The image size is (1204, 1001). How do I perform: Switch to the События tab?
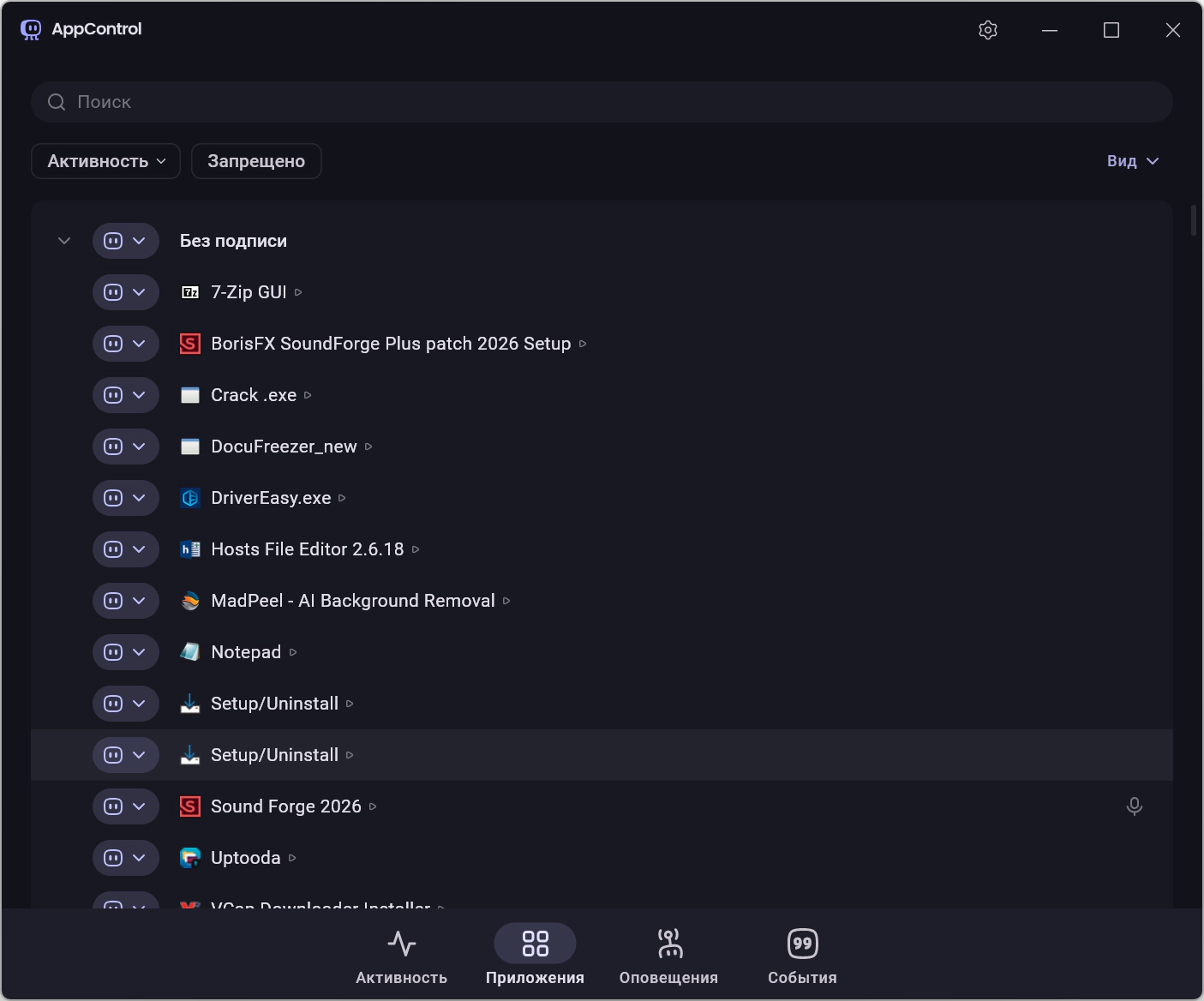click(802, 955)
